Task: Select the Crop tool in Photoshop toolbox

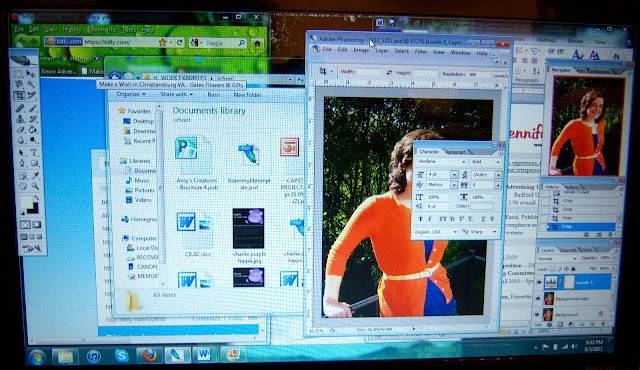Action: (20, 95)
